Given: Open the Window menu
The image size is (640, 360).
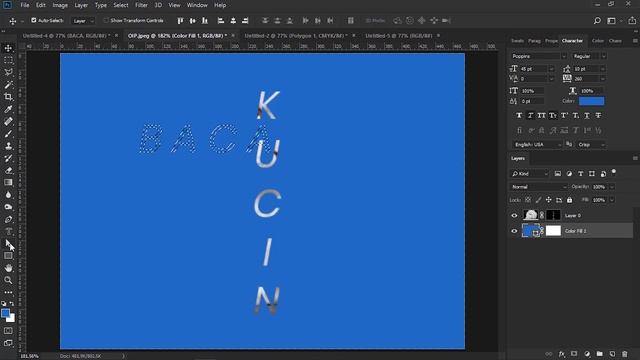Looking at the screenshot, I should click(x=197, y=5).
